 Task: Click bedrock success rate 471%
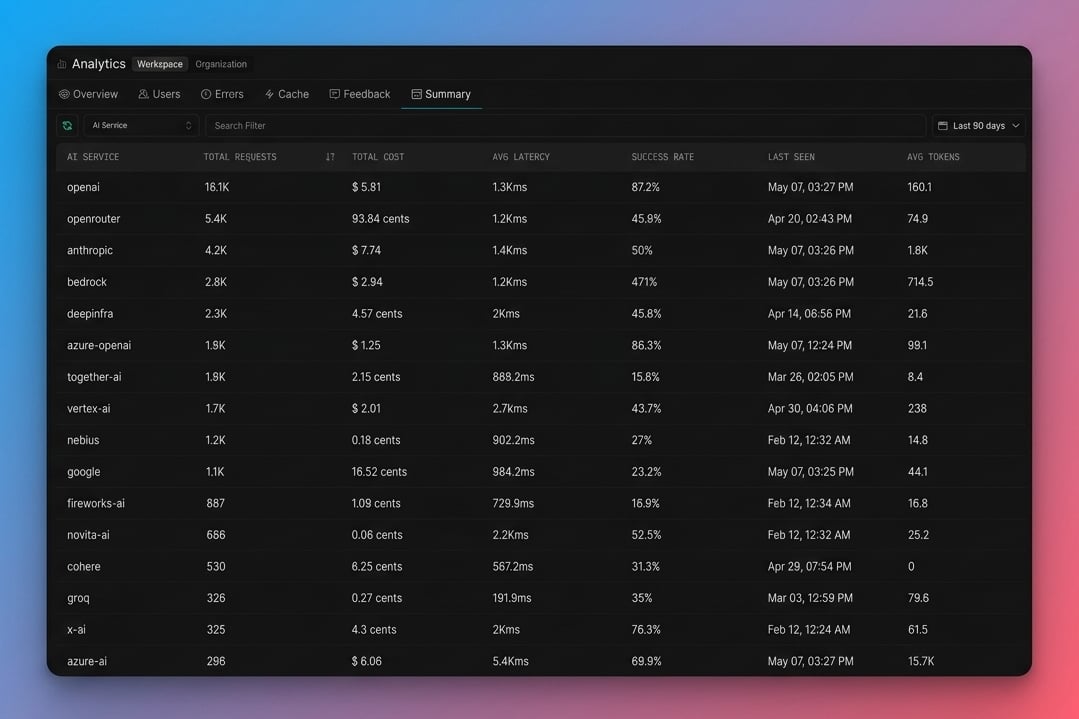(644, 282)
